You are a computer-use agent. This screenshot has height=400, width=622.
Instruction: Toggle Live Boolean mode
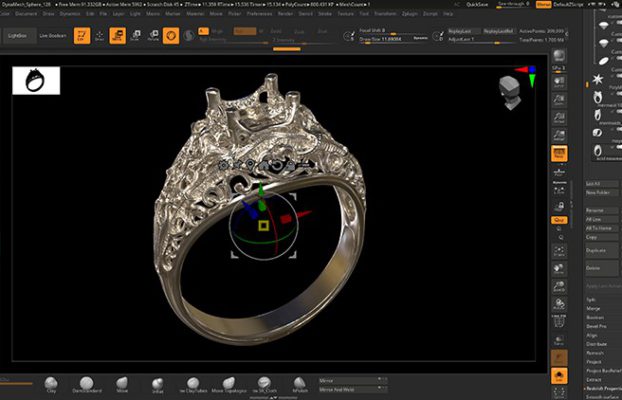[51, 36]
